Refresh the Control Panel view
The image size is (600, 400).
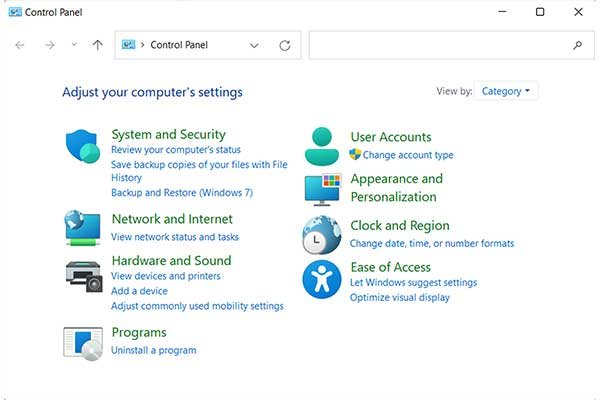click(x=285, y=46)
